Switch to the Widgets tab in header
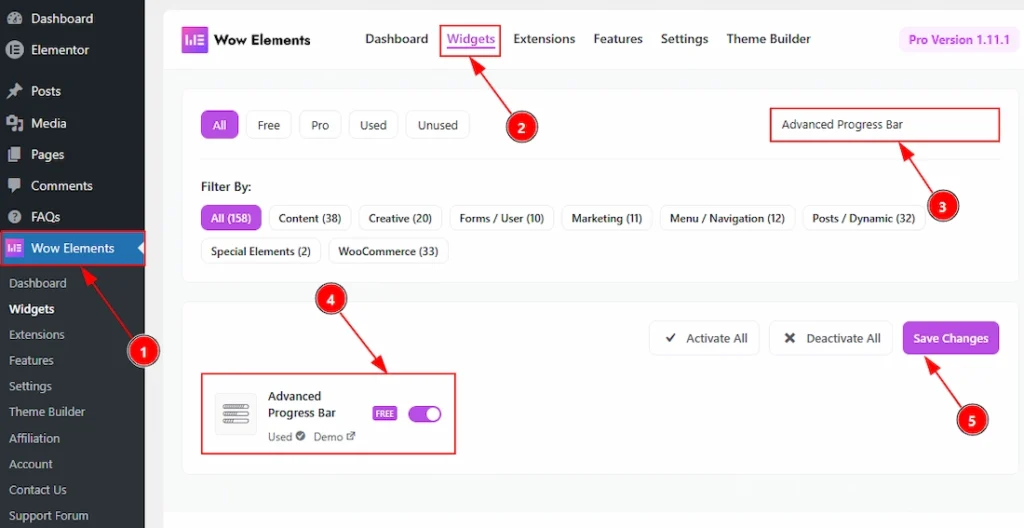Screen dimensions: 1024x528 tap(470, 40)
